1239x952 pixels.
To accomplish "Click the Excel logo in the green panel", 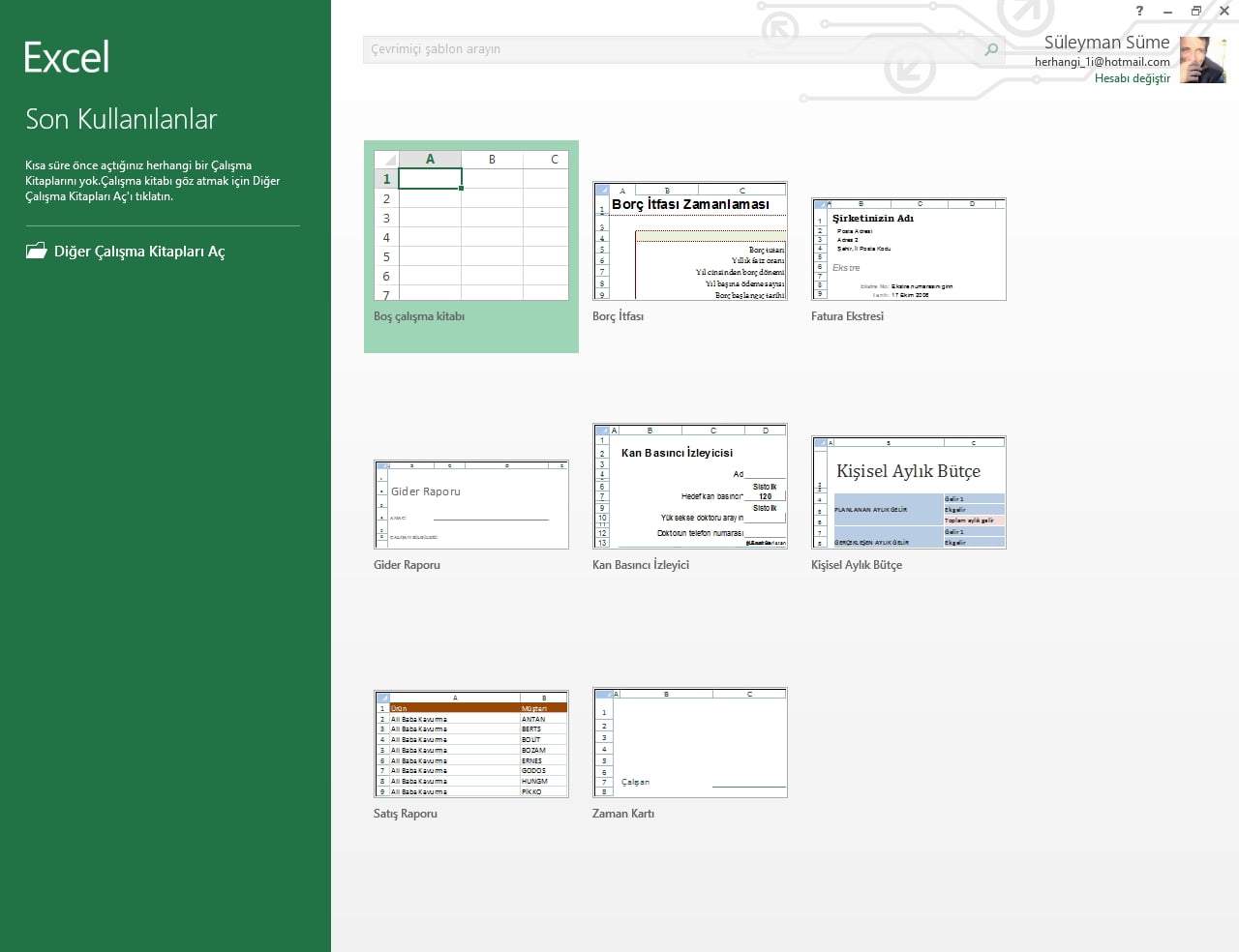I will click(65, 56).
